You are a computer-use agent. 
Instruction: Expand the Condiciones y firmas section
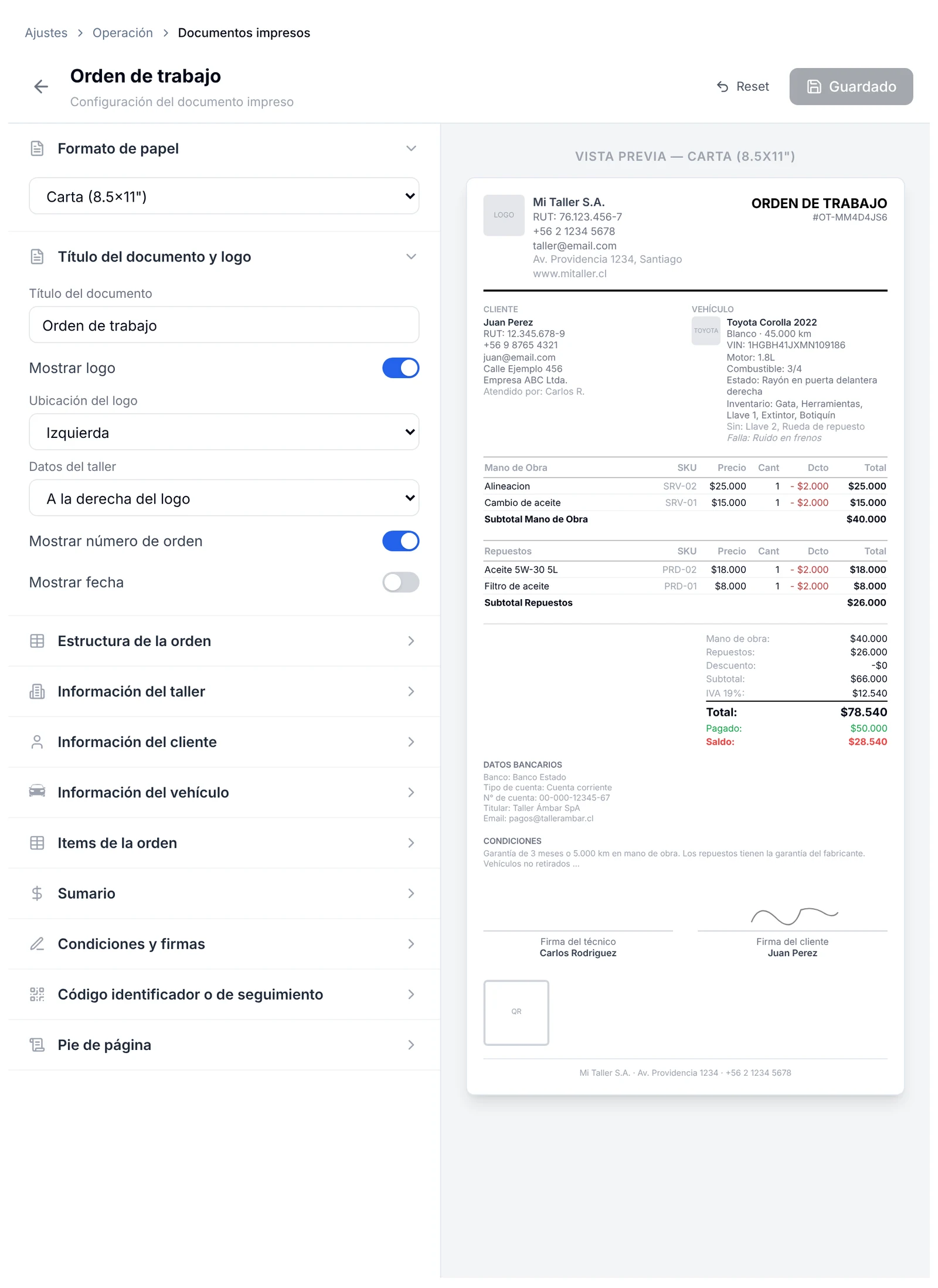224,943
